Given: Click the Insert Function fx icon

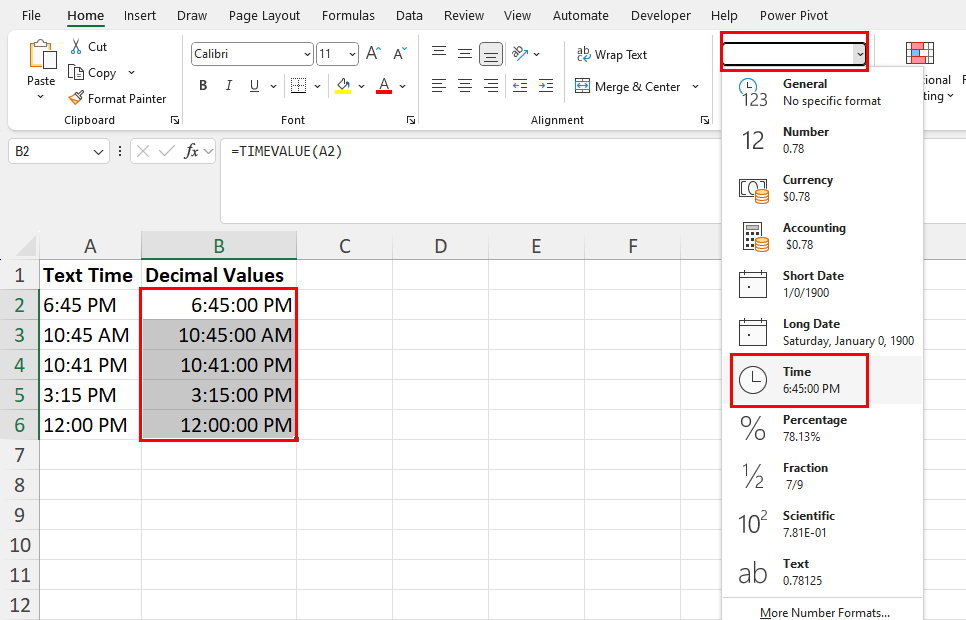Looking at the screenshot, I should click(192, 151).
